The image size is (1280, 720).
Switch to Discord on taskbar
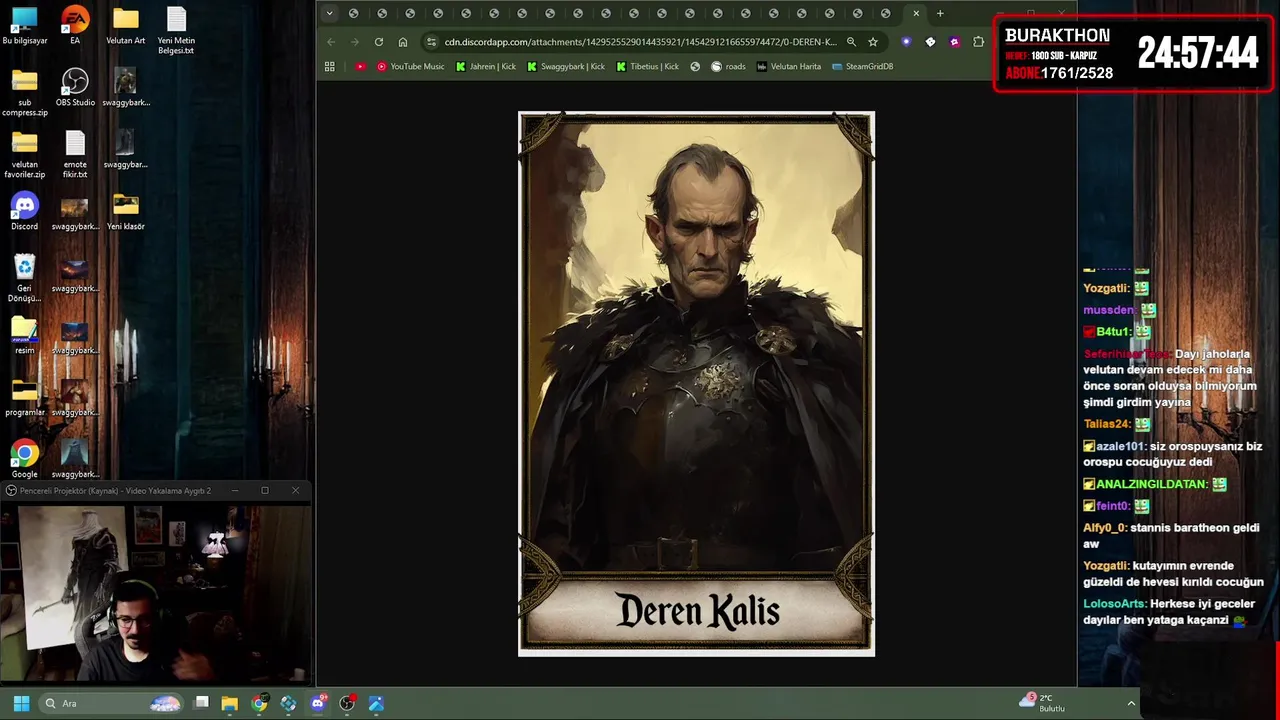pyautogui.click(x=318, y=703)
